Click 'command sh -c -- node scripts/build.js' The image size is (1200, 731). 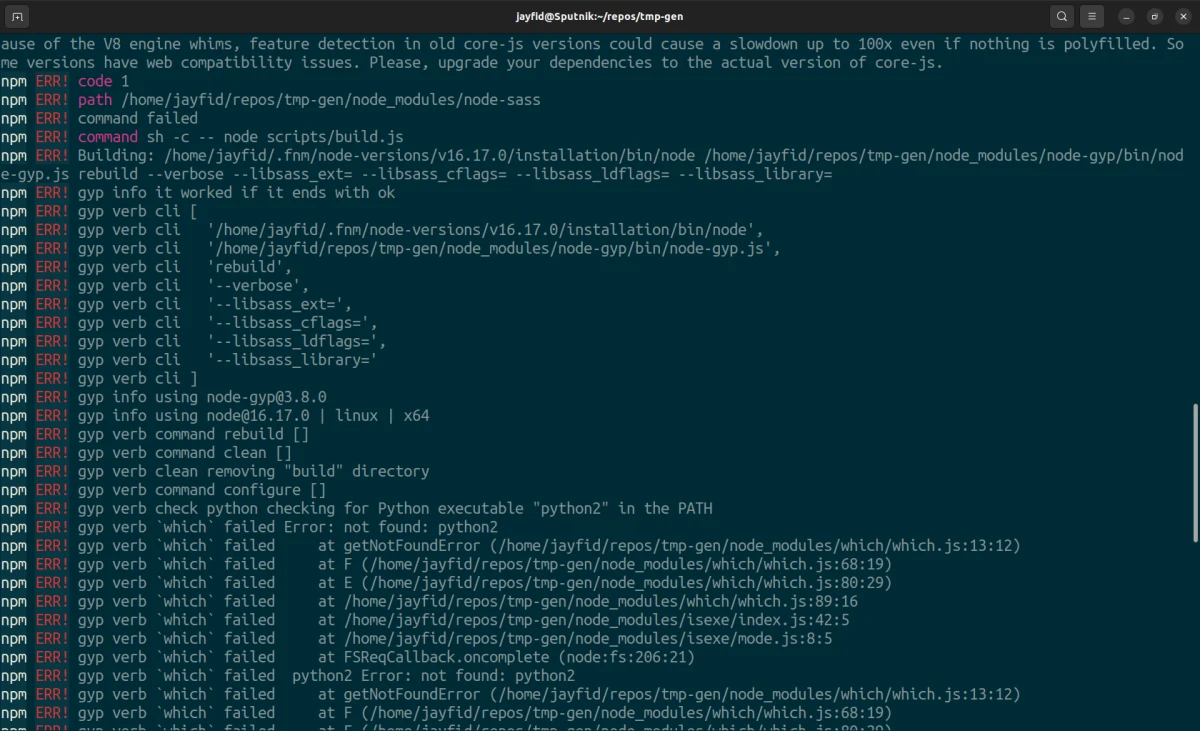240,137
